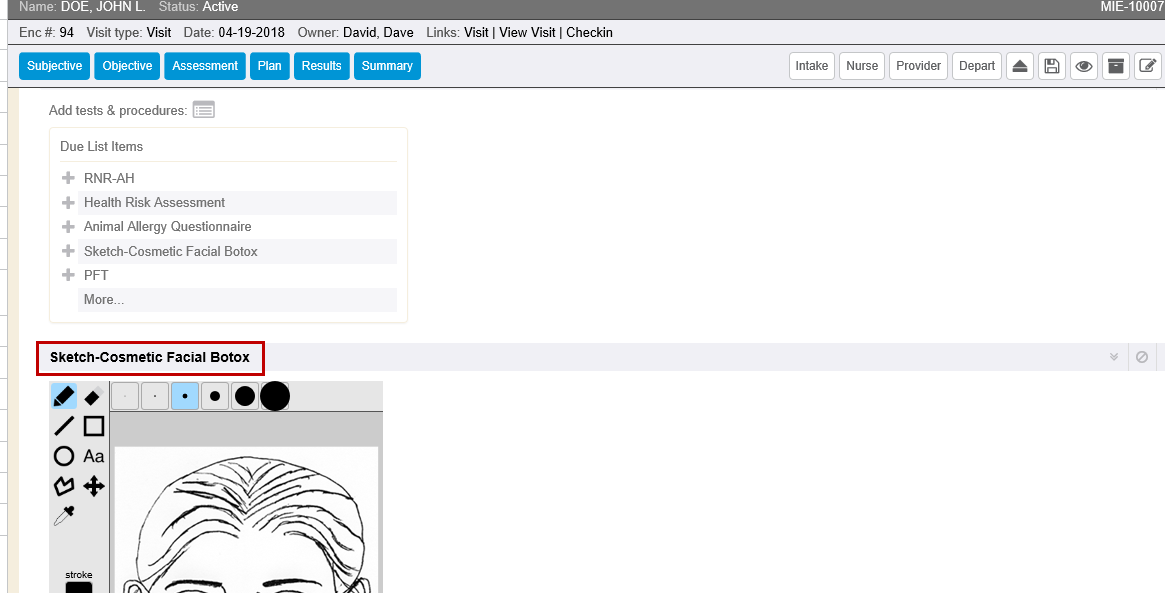Click the Provider button
This screenshot has height=593, width=1165.
(918, 66)
